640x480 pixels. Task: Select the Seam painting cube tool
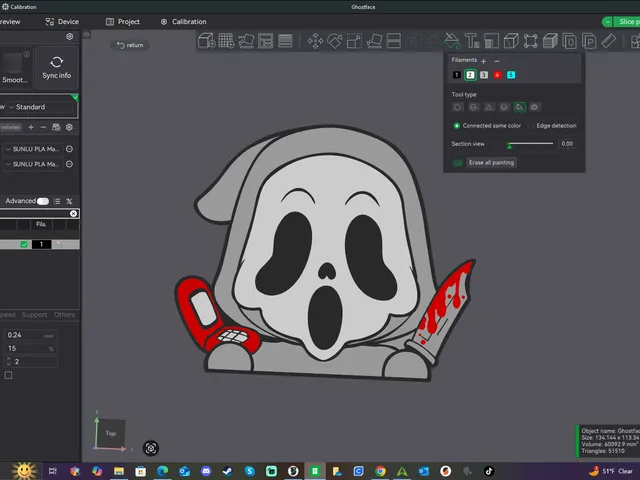pos(511,41)
